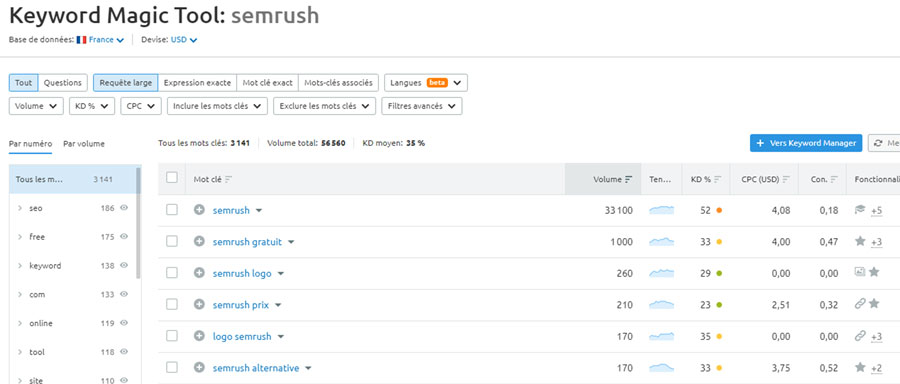The image size is (900, 384).
Task: Open the Volume filter dropdown
Action: [36, 106]
